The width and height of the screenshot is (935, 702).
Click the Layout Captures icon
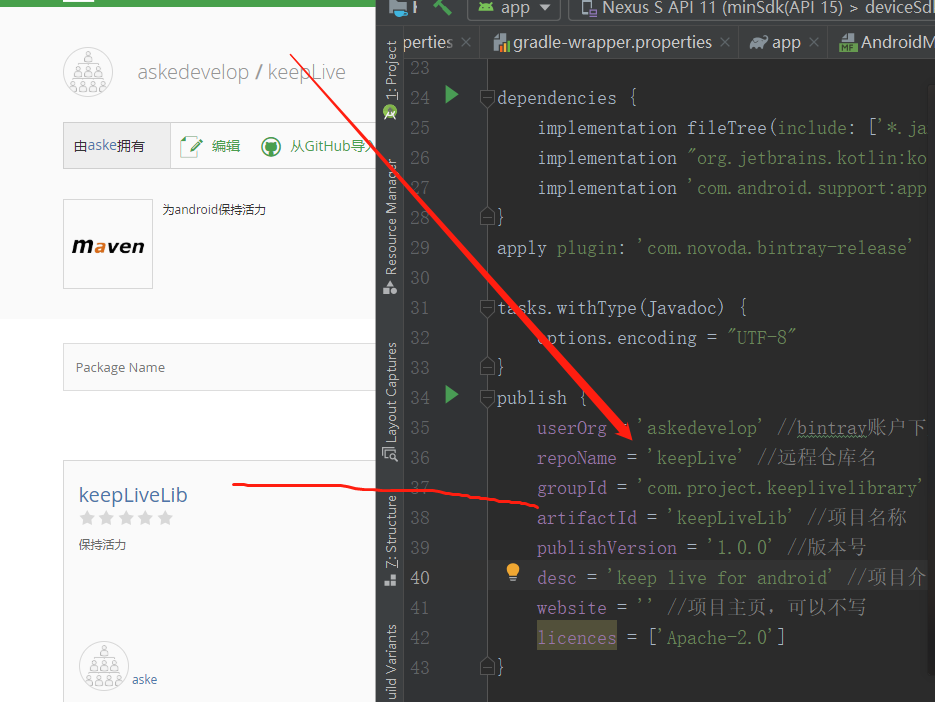390,454
